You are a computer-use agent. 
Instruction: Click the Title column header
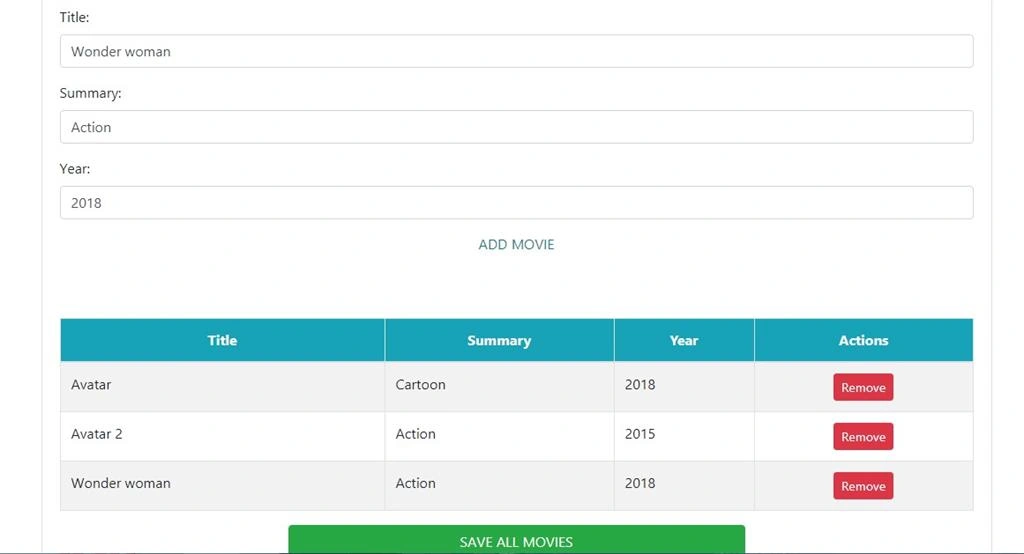click(x=222, y=340)
